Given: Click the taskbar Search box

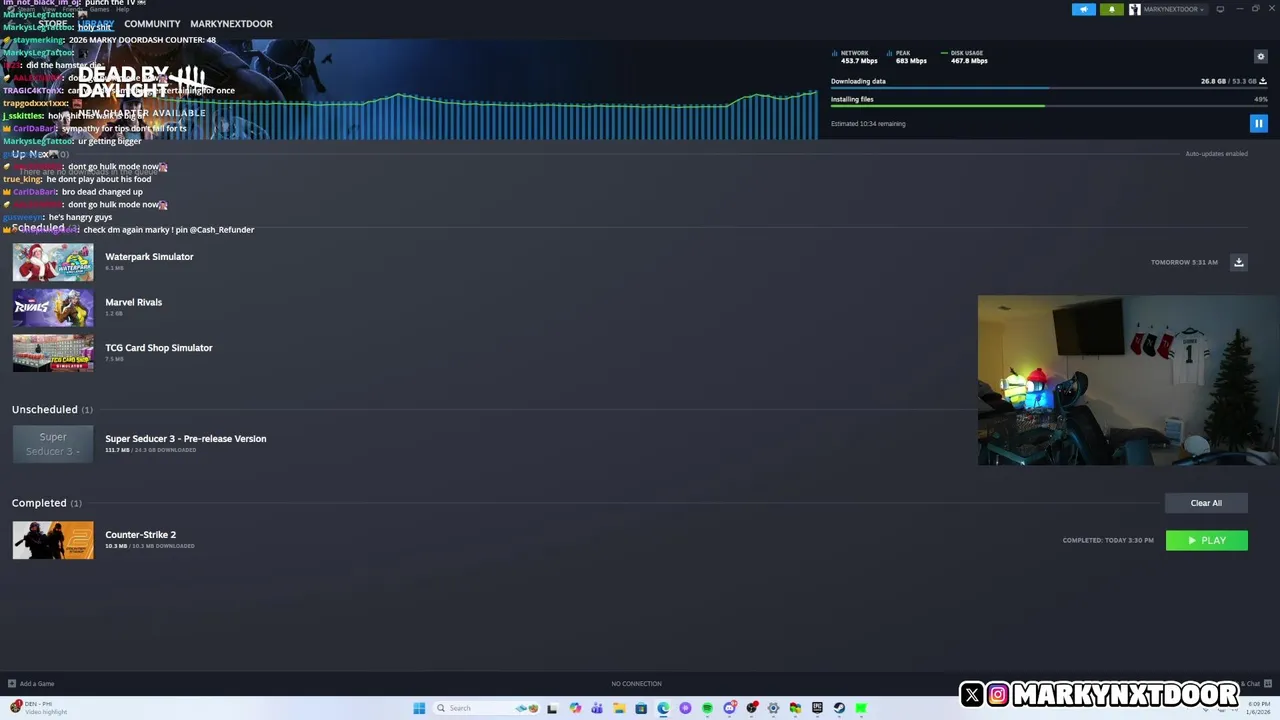Looking at the screenshot, I should pos(485,708).
